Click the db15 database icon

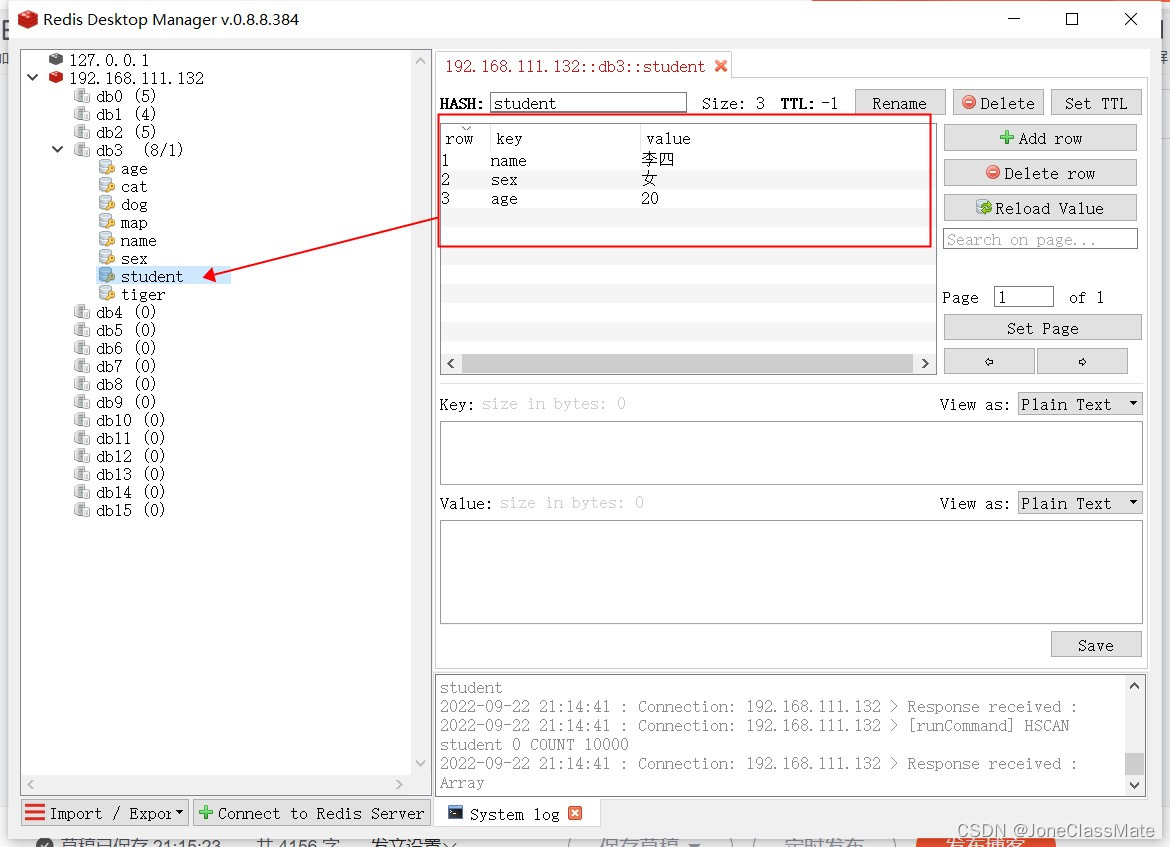[x=82, y=510]
